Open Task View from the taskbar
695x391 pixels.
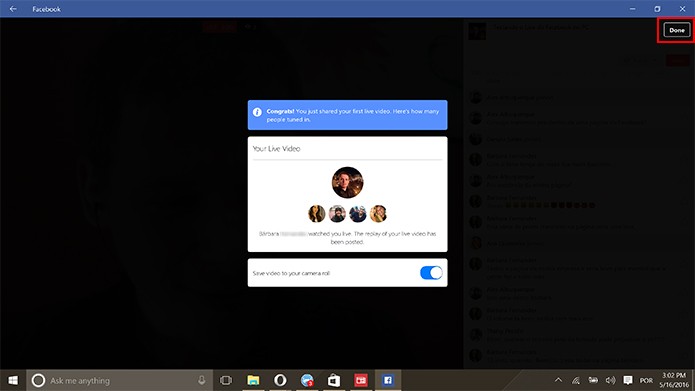(226, 380)
